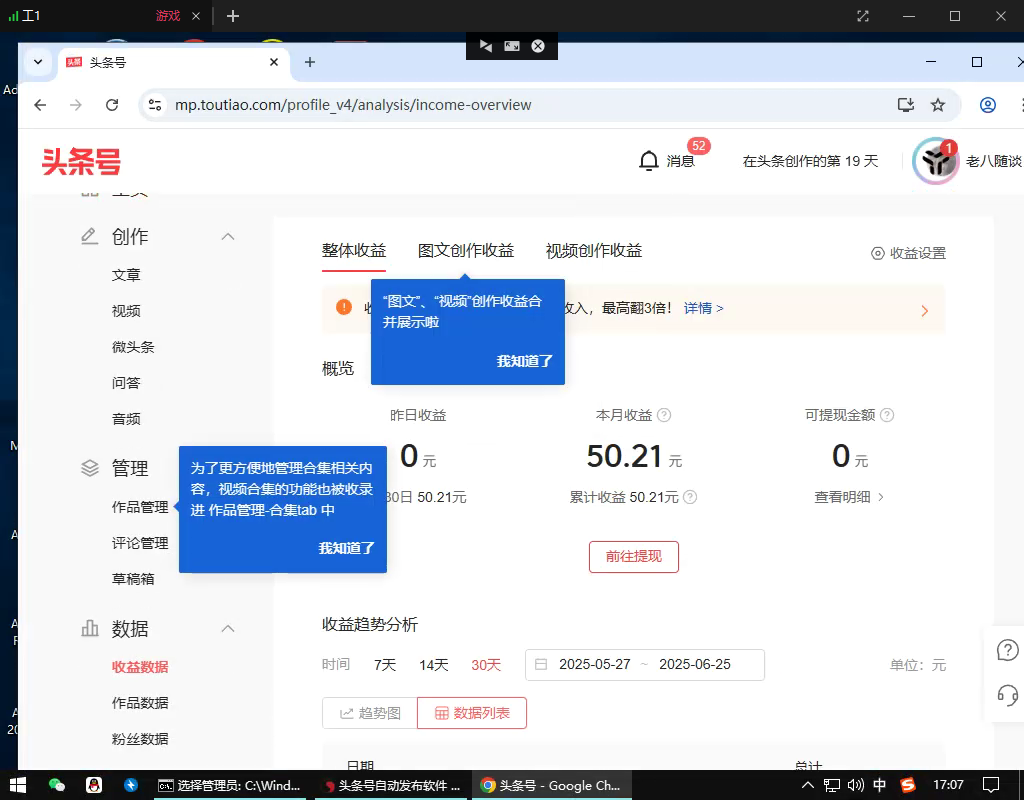This screenshot has height=800, width=1024.
Task: Expand the 查看明细 details arrow
Action: pos(880,497)
